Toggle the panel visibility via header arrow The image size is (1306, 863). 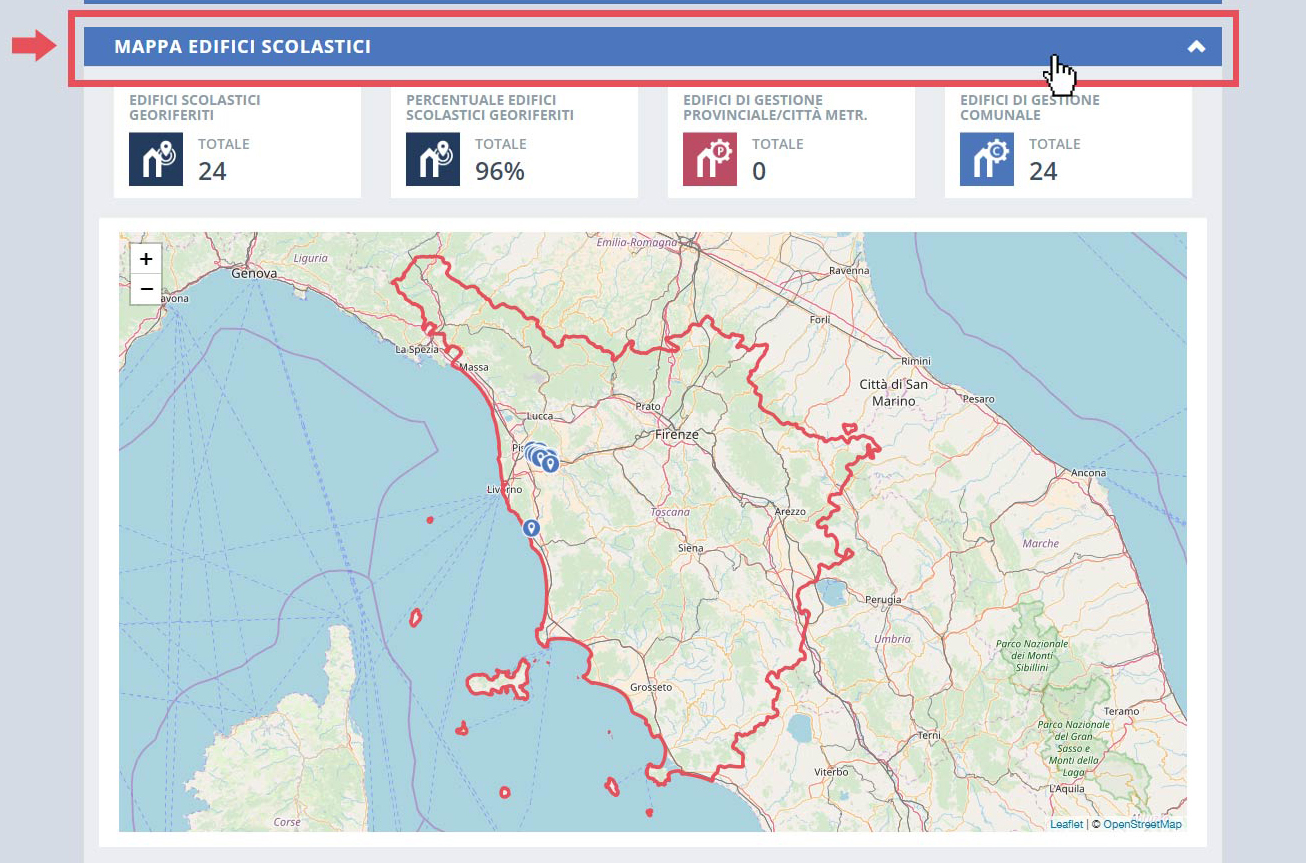(1196, 46)
